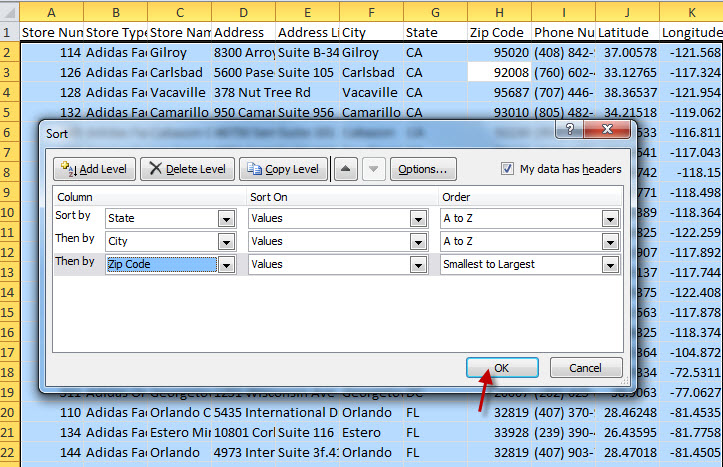This screenshot has height=467, width=723.
Task: Click cell containing 92008
Action: pos(499,72)
